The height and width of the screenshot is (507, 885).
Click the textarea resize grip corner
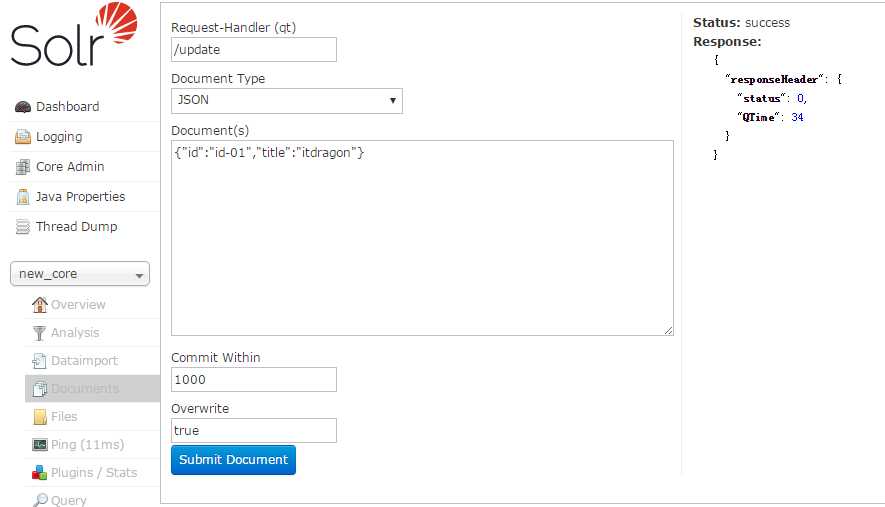coord(668,331)
